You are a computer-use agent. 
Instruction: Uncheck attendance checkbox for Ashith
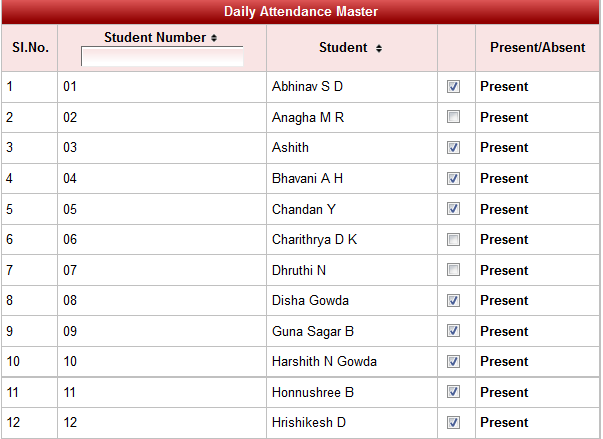[454, 148]
